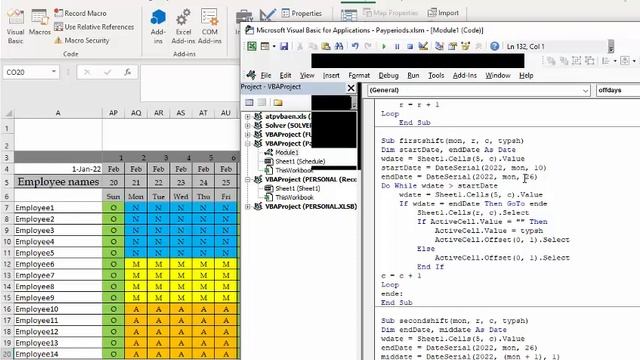Click View Code icon in Project panel

pyautogui.click(x=249, y=102)
